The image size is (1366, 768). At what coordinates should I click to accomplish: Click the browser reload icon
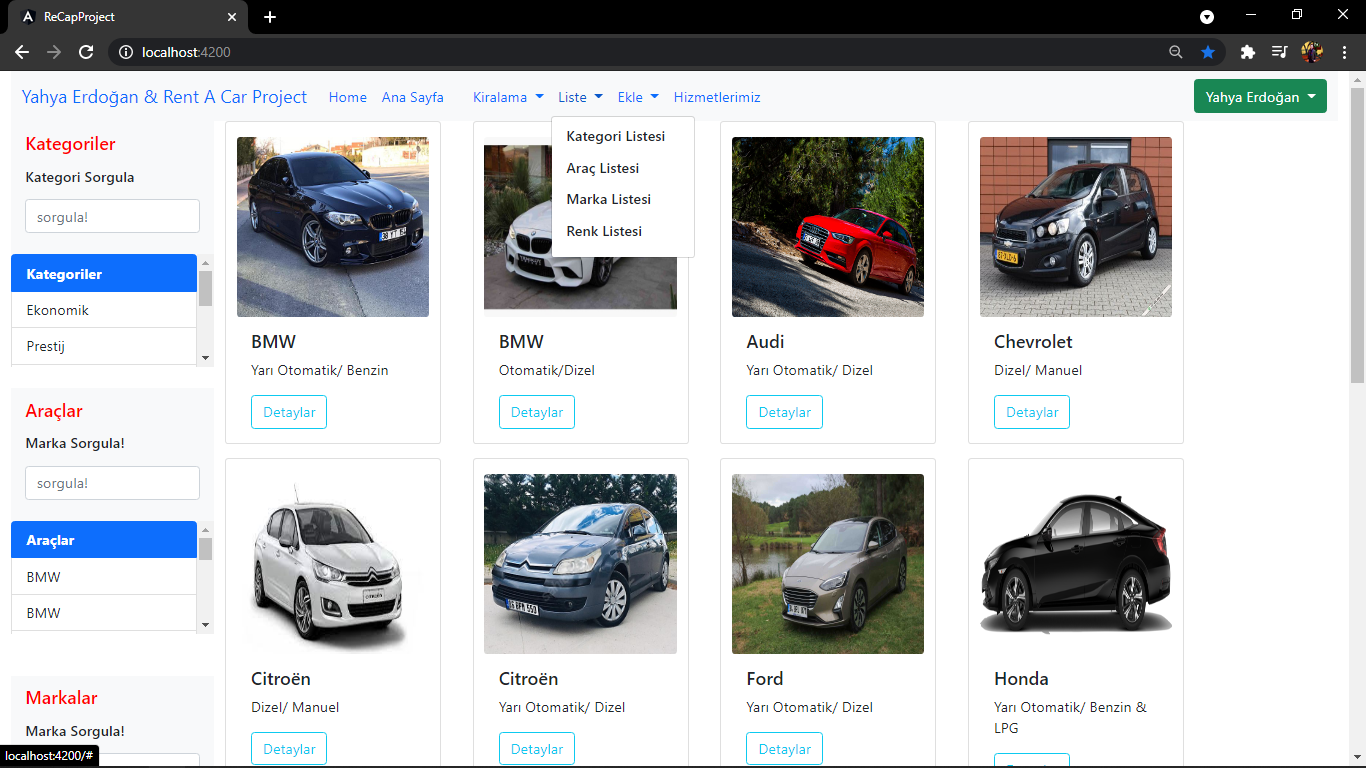(x=87, y=52)
